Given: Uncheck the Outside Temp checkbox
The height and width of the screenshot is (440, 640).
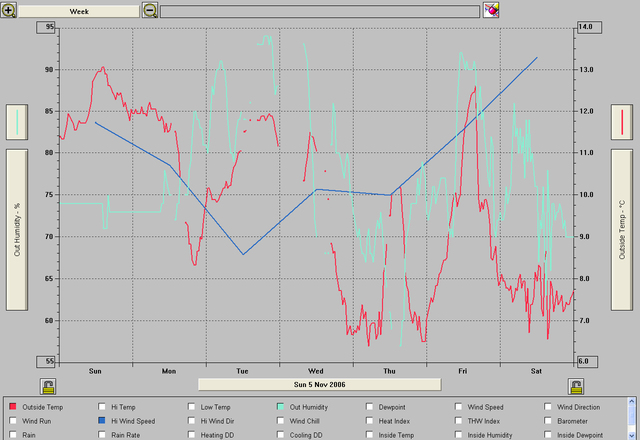Looking at the screenshot, I should [13, 407].
